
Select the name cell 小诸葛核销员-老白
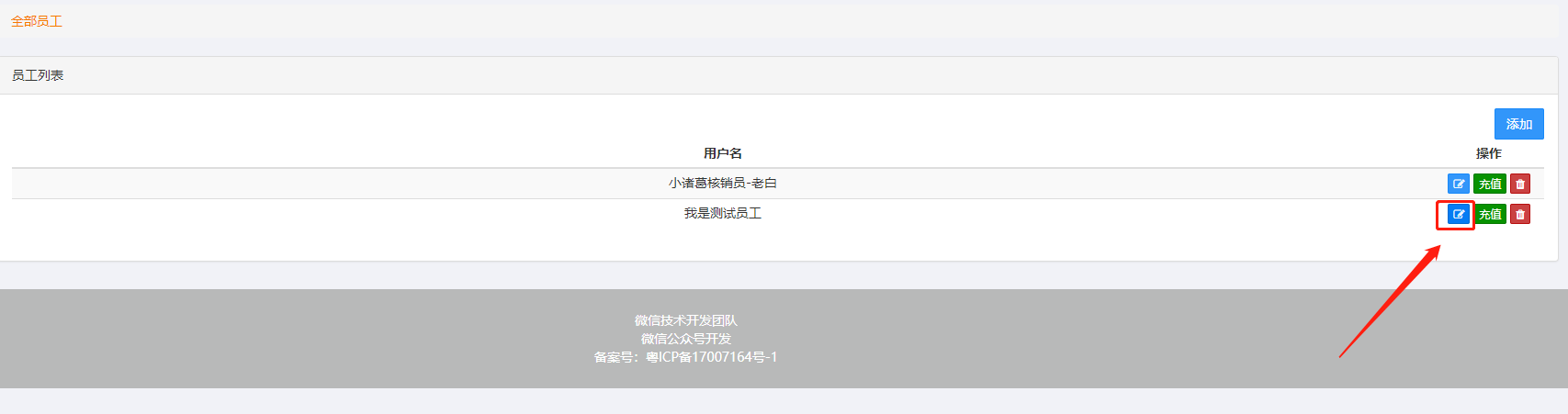[723, 183]
